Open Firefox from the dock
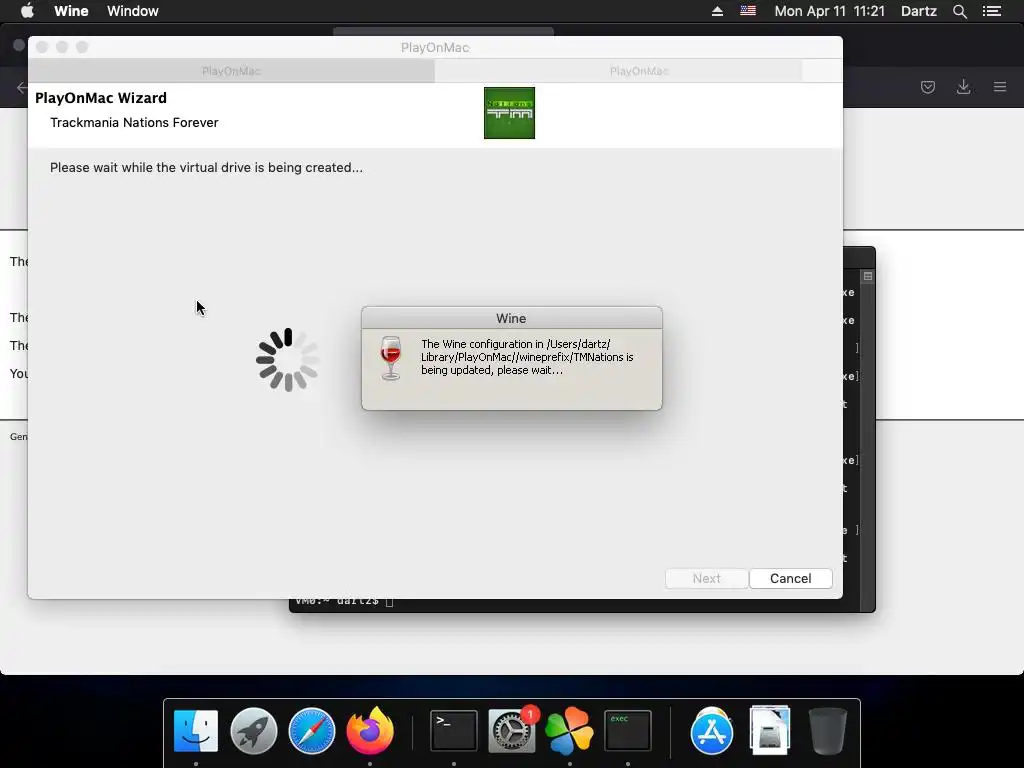The image size is (1024, 768). click(x=370, y=731)
